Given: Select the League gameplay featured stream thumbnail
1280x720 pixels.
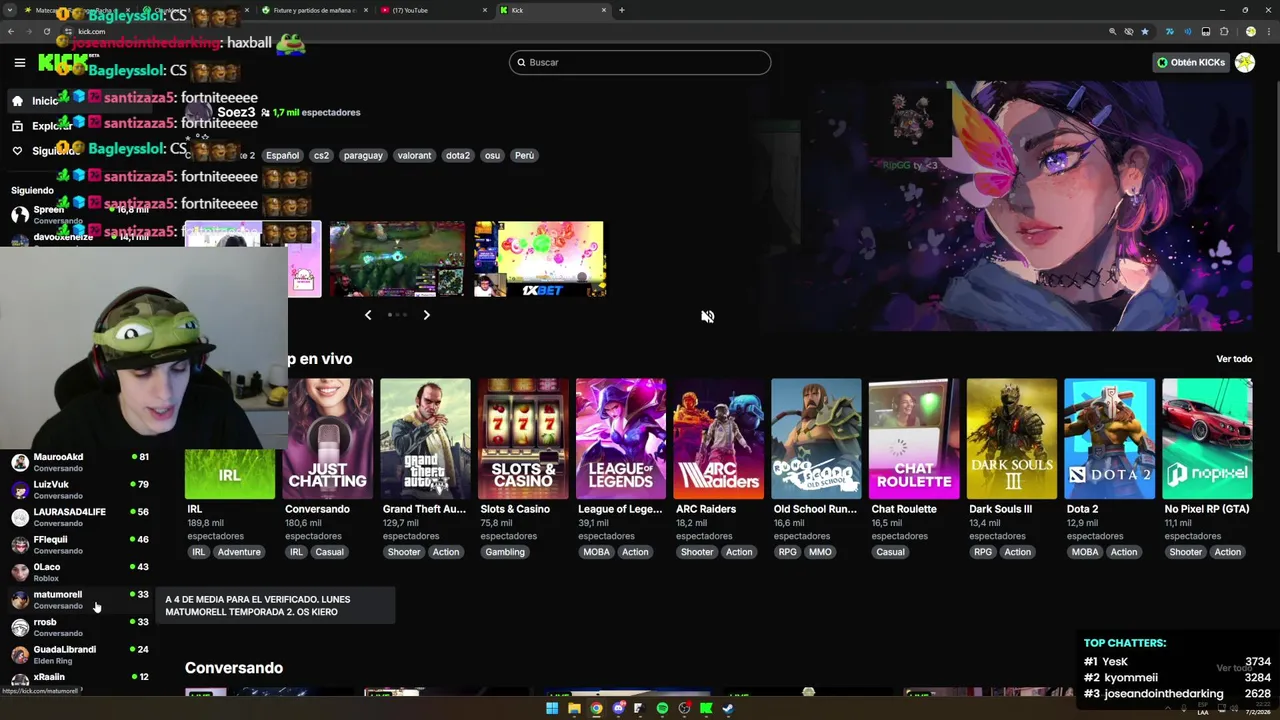Looking at the screenshot, I should click(397, 259).
